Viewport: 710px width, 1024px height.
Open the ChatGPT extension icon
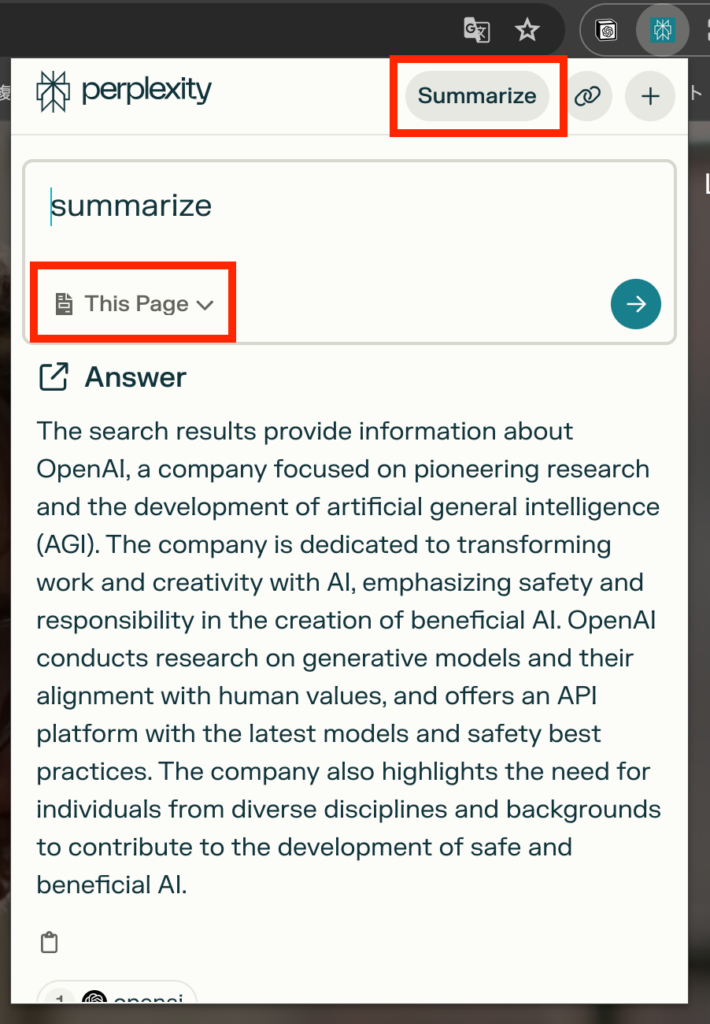tap(607, 30)
